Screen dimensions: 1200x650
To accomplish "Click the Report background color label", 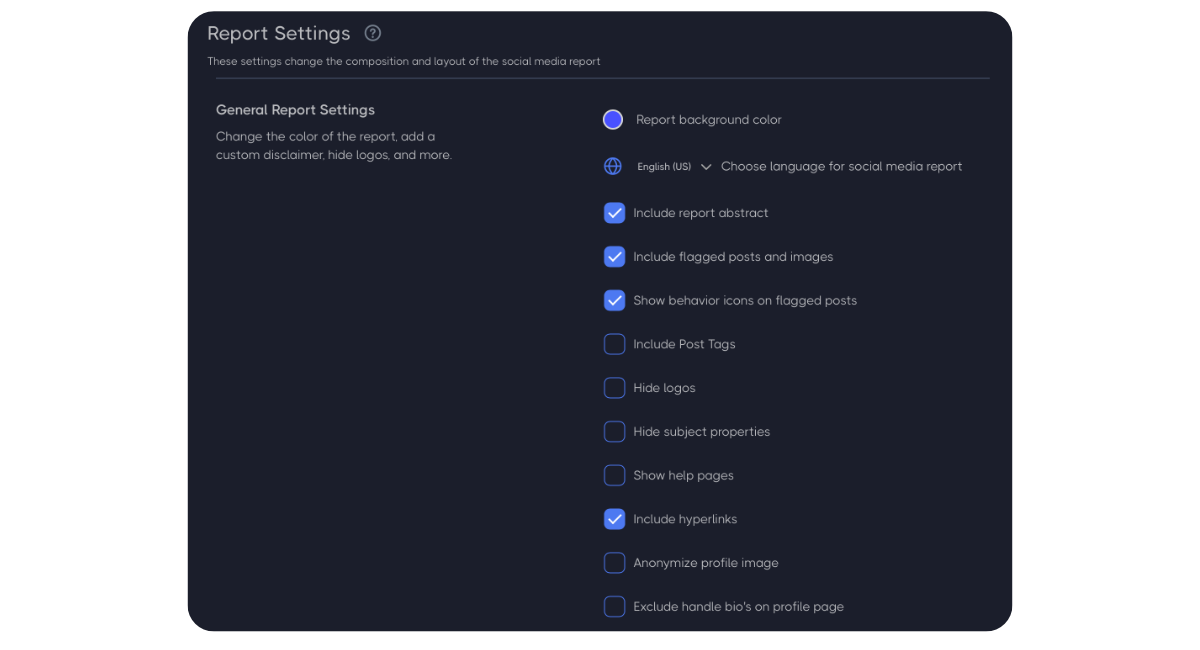I will (709, 120).
